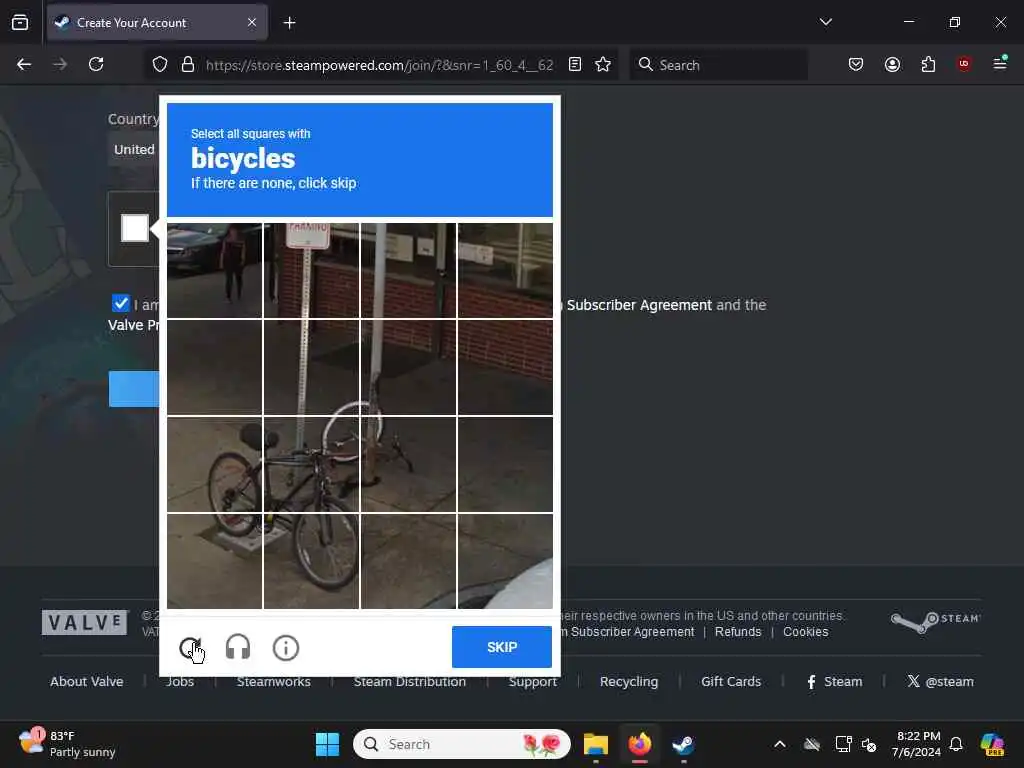Open Windows Start menu
1024x768 pixels.
coord(327,744)
